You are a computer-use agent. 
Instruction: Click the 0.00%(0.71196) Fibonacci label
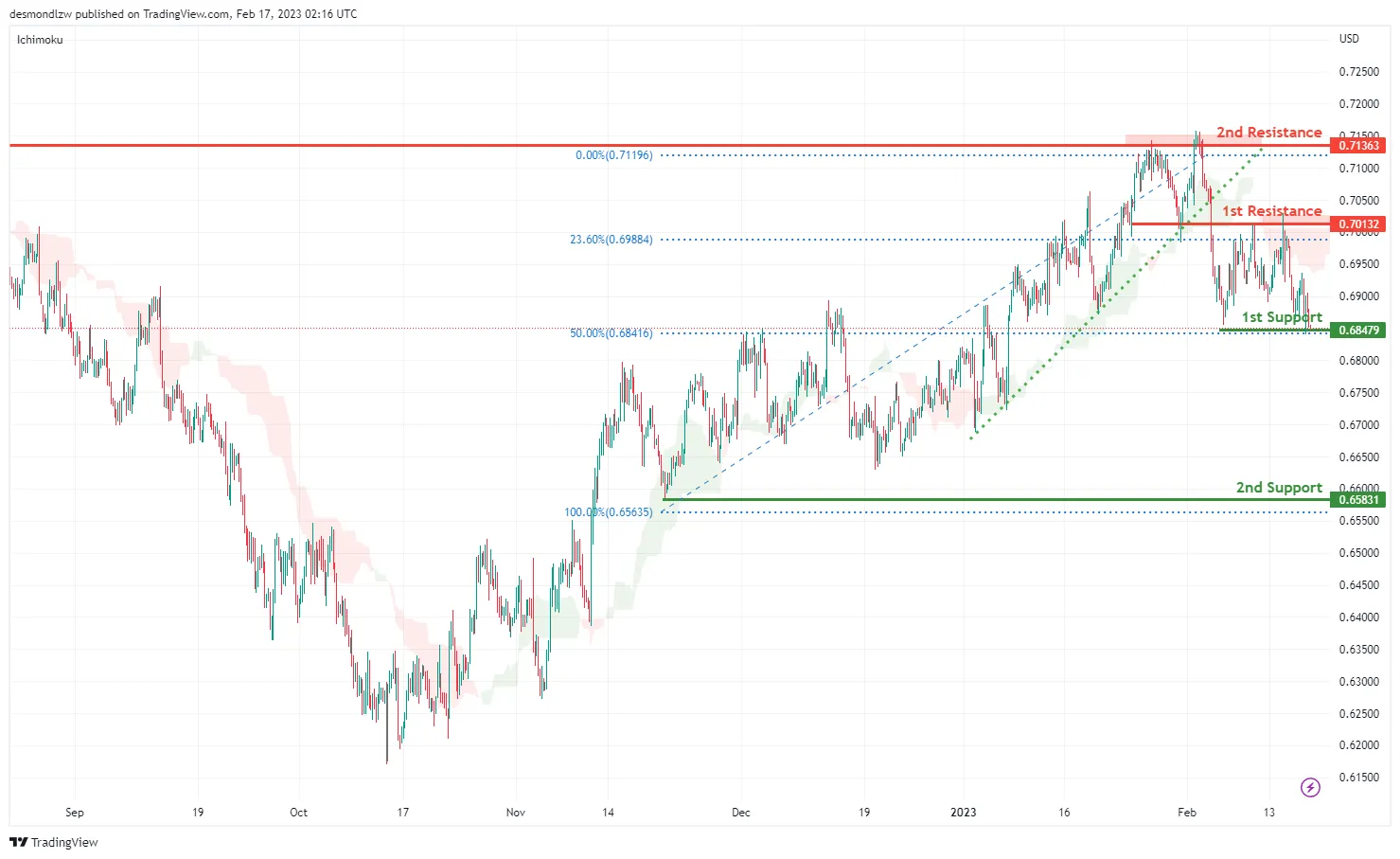coord(614,155)
